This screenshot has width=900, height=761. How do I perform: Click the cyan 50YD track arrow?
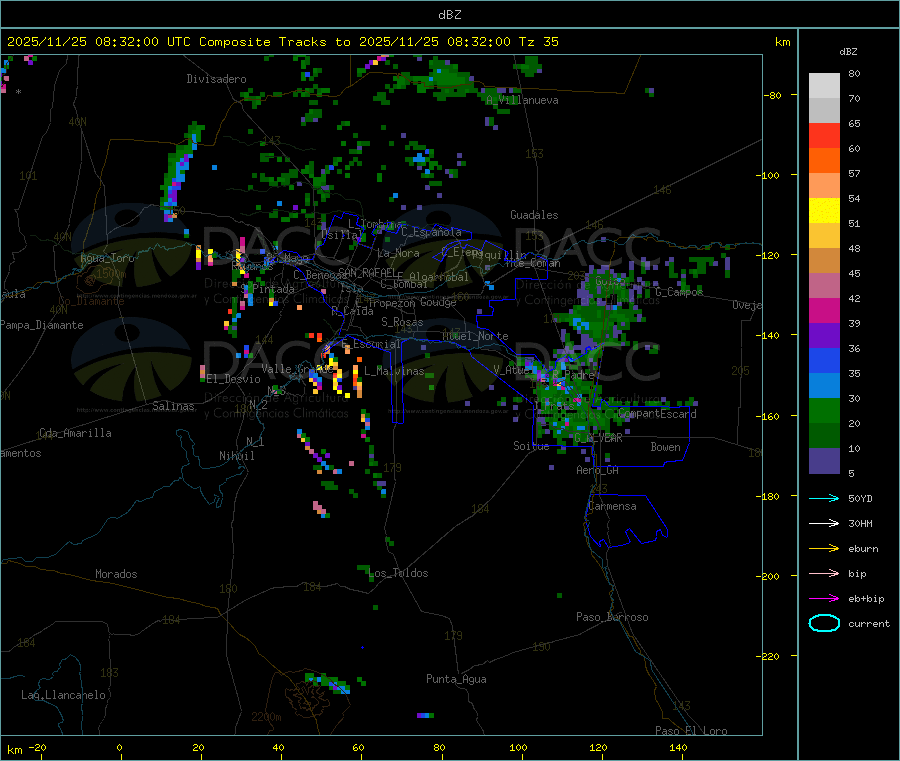(x=824, y=498)
